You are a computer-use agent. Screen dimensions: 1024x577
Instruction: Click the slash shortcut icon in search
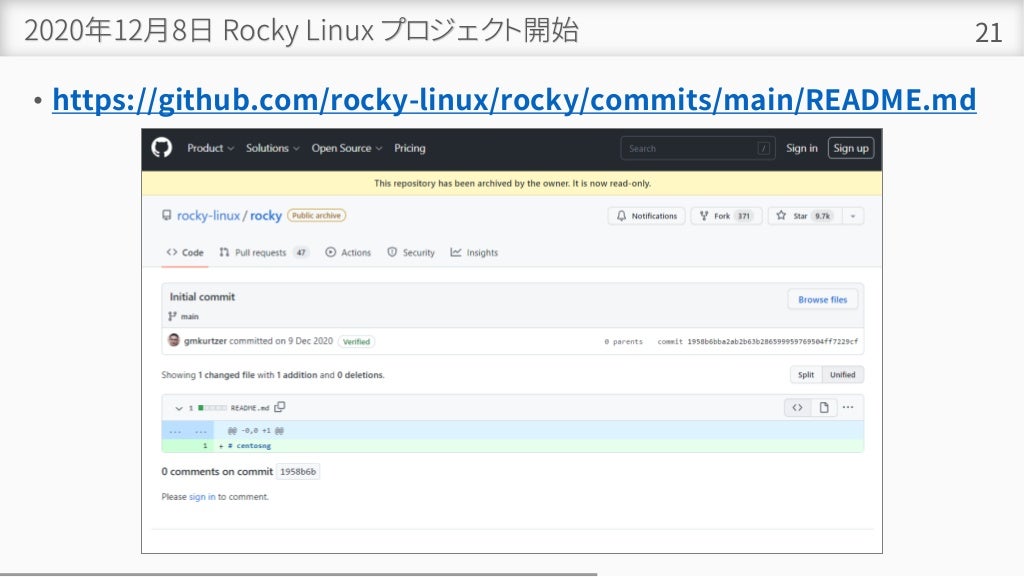point(763,149)
